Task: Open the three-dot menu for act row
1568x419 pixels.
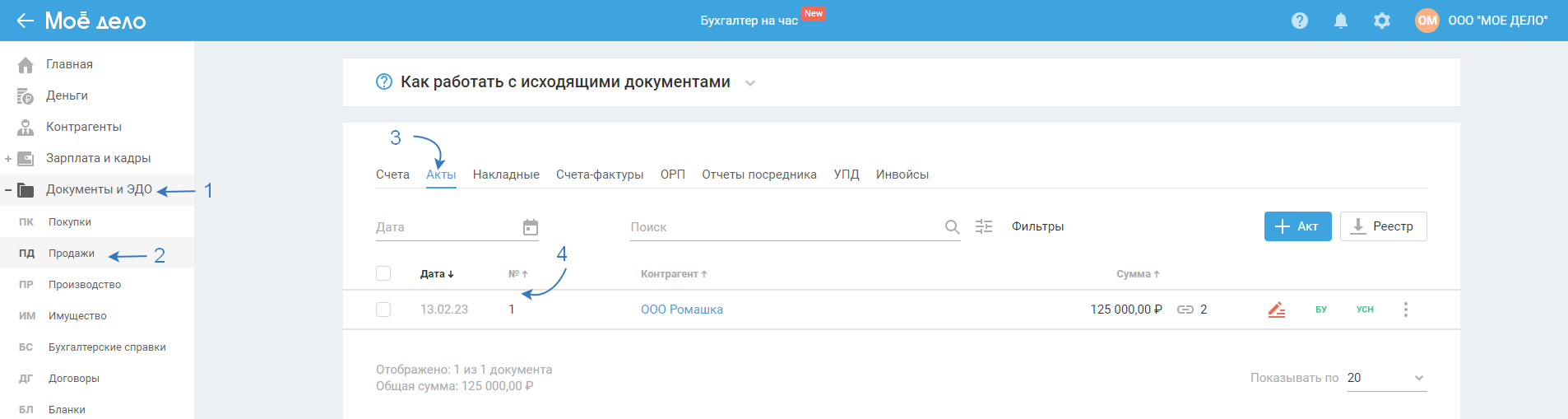Action: [1406, 310]
